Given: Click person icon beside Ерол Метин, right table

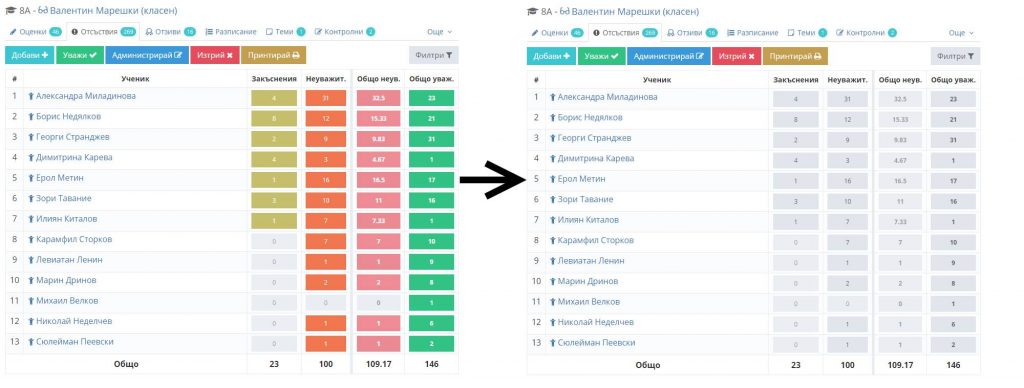Looking at the screenshot, I should click(552, 179).
